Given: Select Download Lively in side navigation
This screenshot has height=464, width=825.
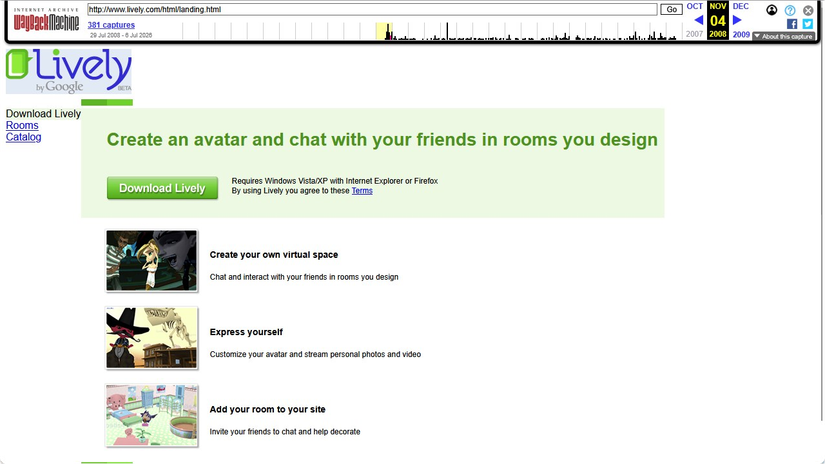Looking at the screenshot, I should [43, 114].
